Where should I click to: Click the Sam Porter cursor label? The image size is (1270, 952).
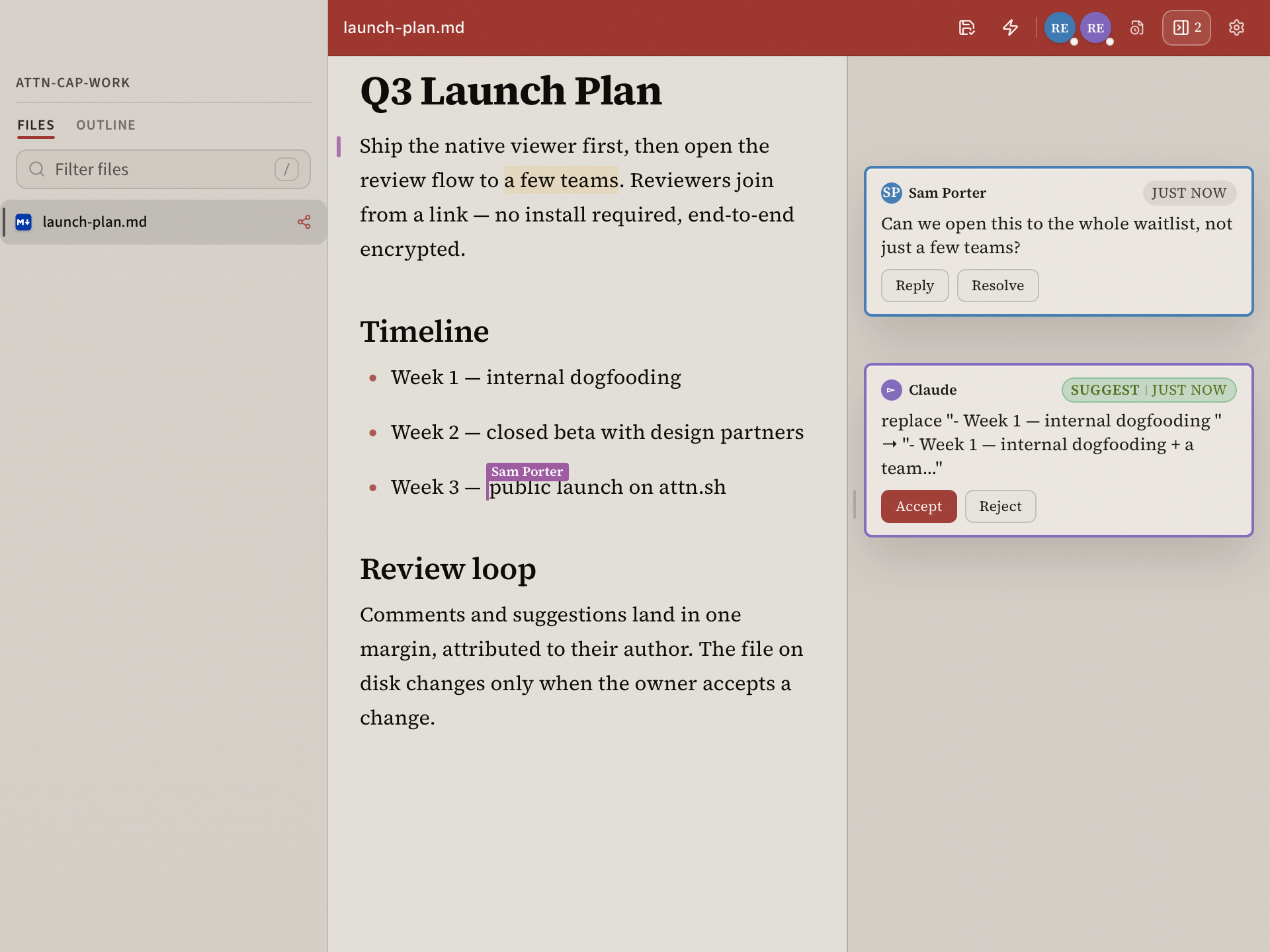tap(527, 471)
